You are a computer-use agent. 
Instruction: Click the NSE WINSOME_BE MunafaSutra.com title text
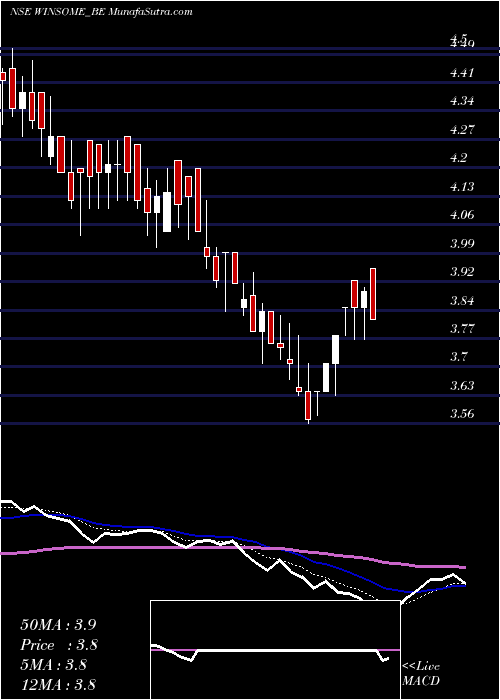click(x=101, y=12)
